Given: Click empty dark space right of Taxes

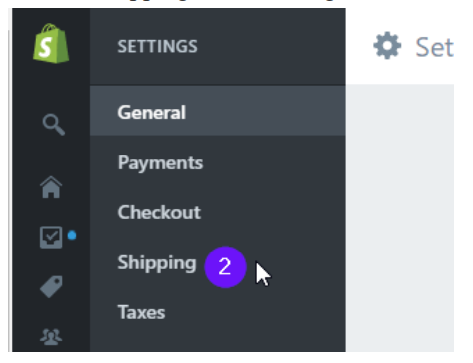Looking at the screenshot, I should coord(255,313).
